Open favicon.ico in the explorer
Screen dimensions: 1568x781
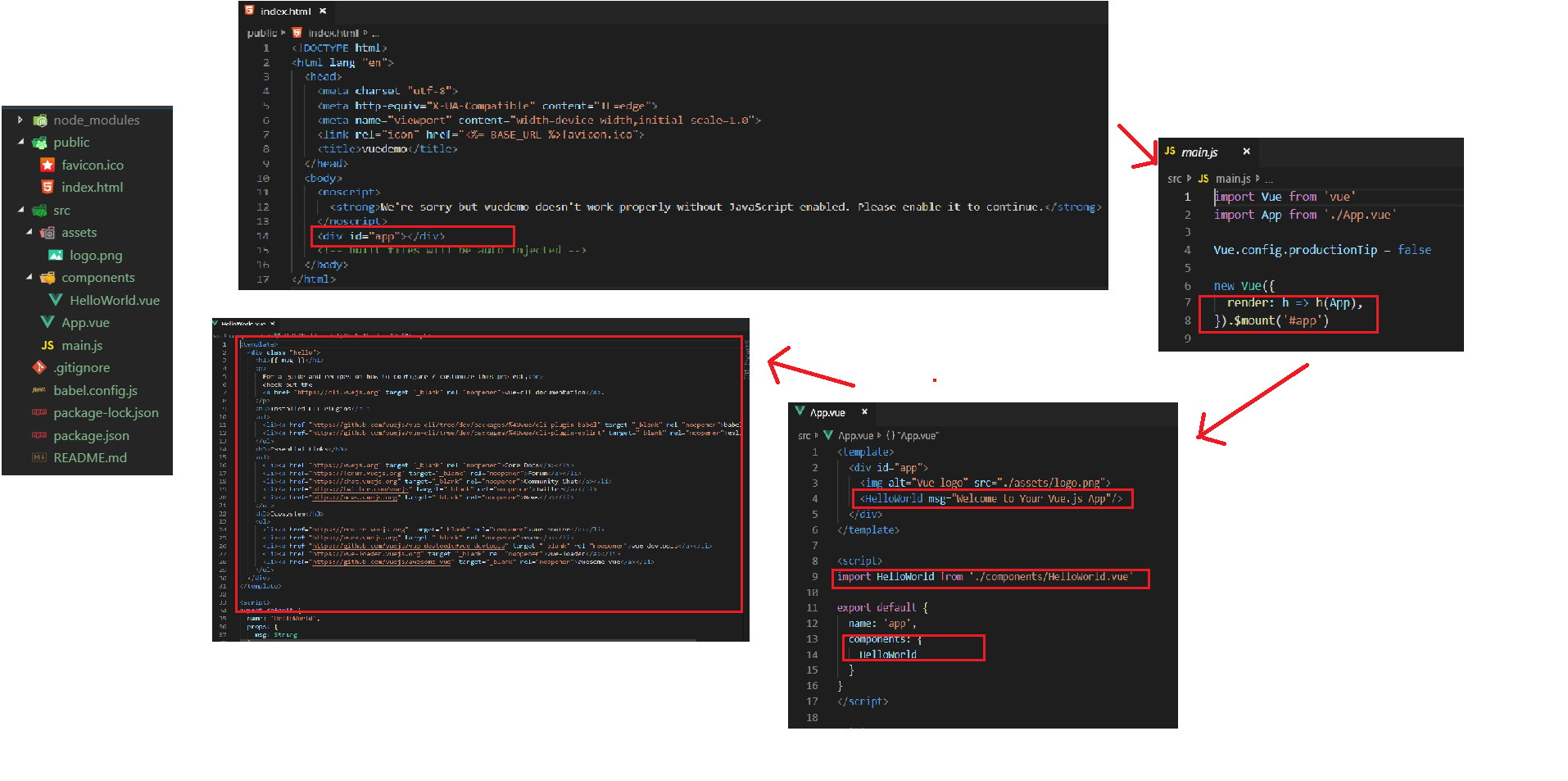93,165
